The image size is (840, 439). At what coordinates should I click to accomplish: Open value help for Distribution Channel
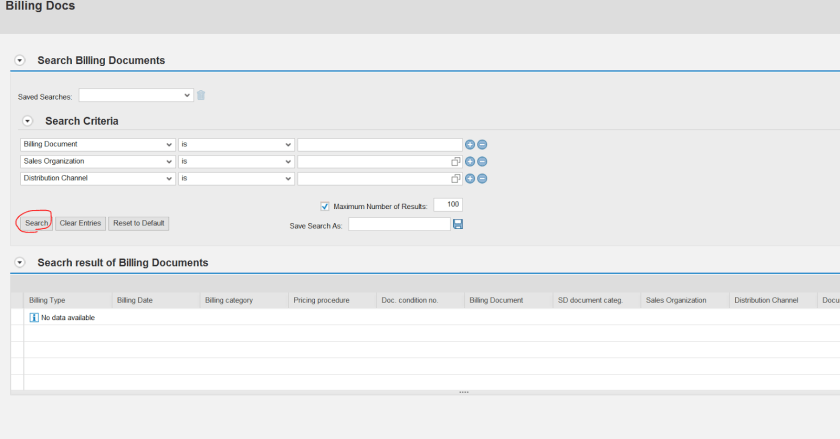point(455,178)
